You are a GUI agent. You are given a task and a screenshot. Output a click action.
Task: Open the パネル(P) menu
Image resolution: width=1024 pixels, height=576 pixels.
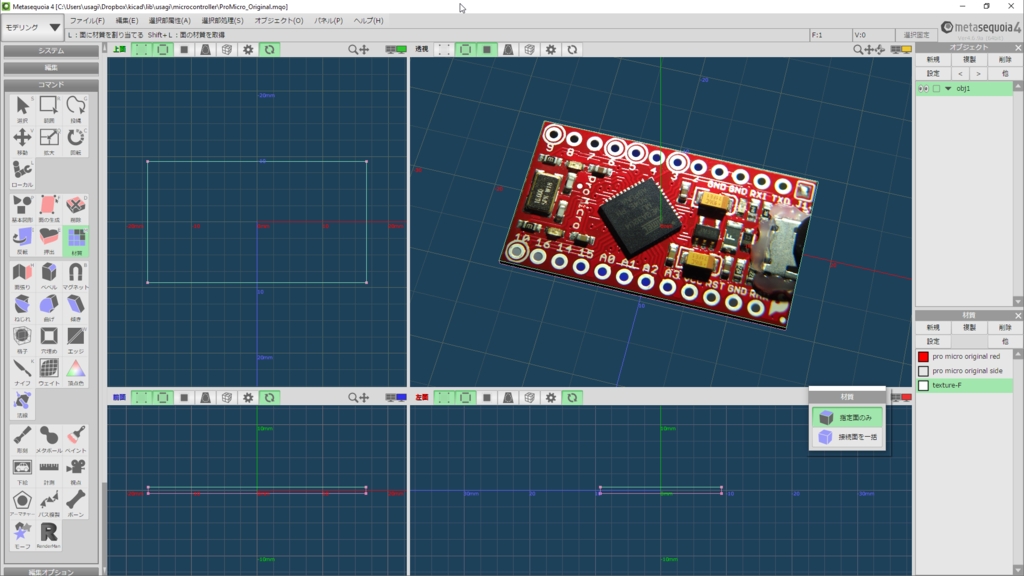pyautogui.click(x=328, y=20)
